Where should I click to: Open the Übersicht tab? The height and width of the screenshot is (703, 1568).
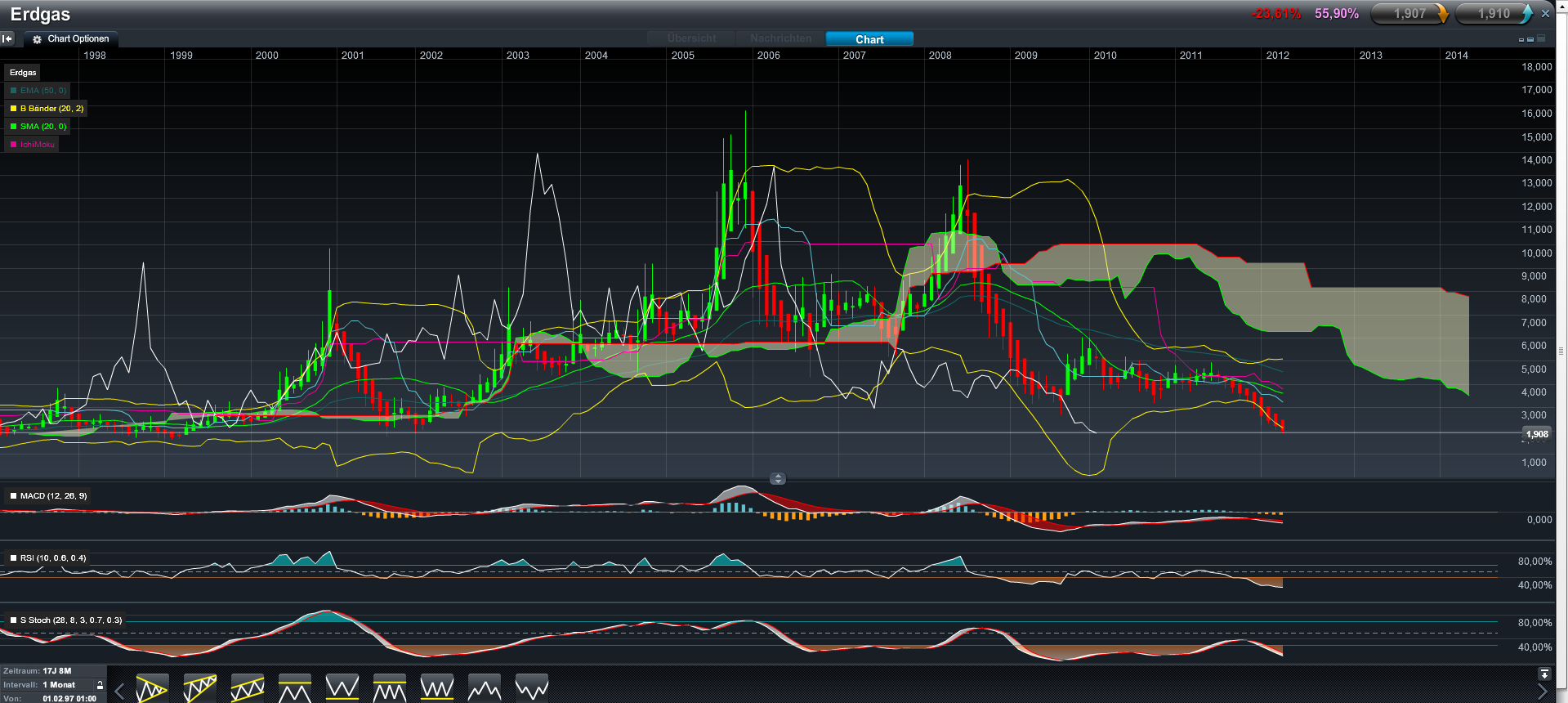tap(691, 38)
